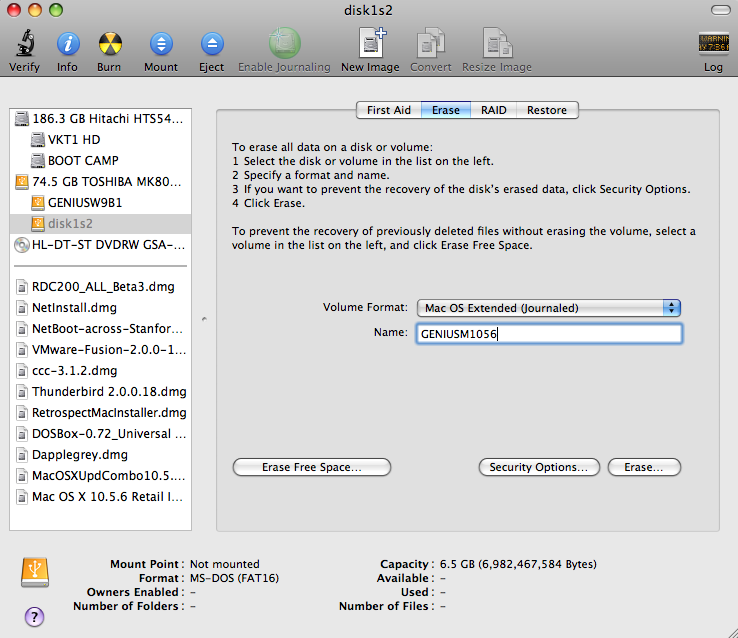Select NetInstall.dmg disk image
The width and height of the screenshot is (738, 638).
click(100, 308)
